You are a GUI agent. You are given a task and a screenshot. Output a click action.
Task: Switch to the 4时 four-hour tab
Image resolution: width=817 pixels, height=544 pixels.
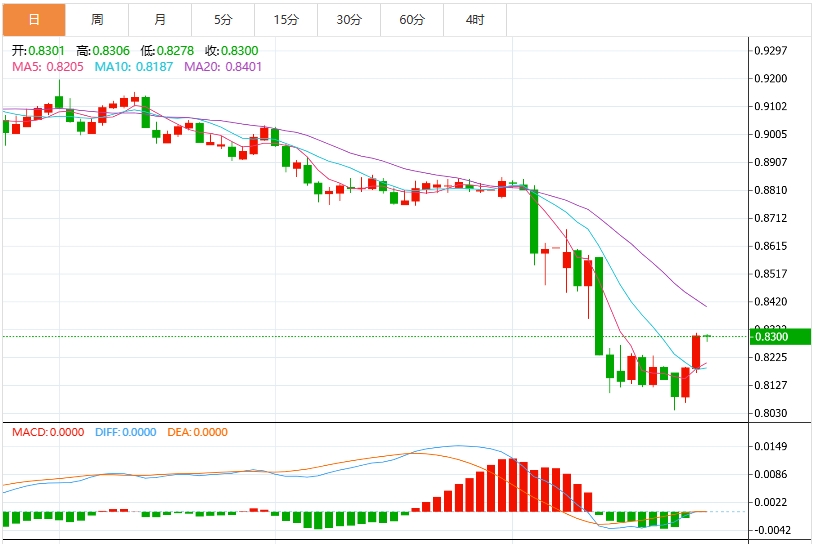[x=475, y=20]
